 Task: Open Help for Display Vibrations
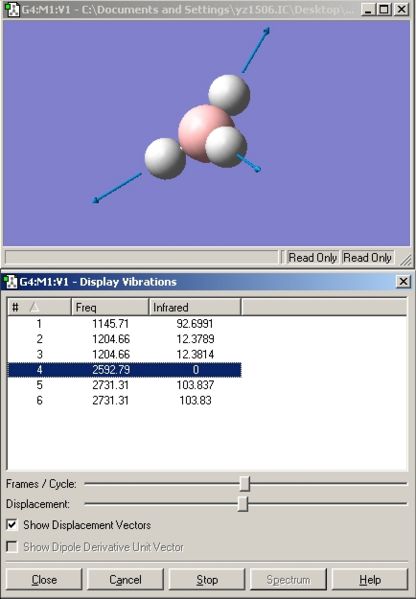[370, 580]
